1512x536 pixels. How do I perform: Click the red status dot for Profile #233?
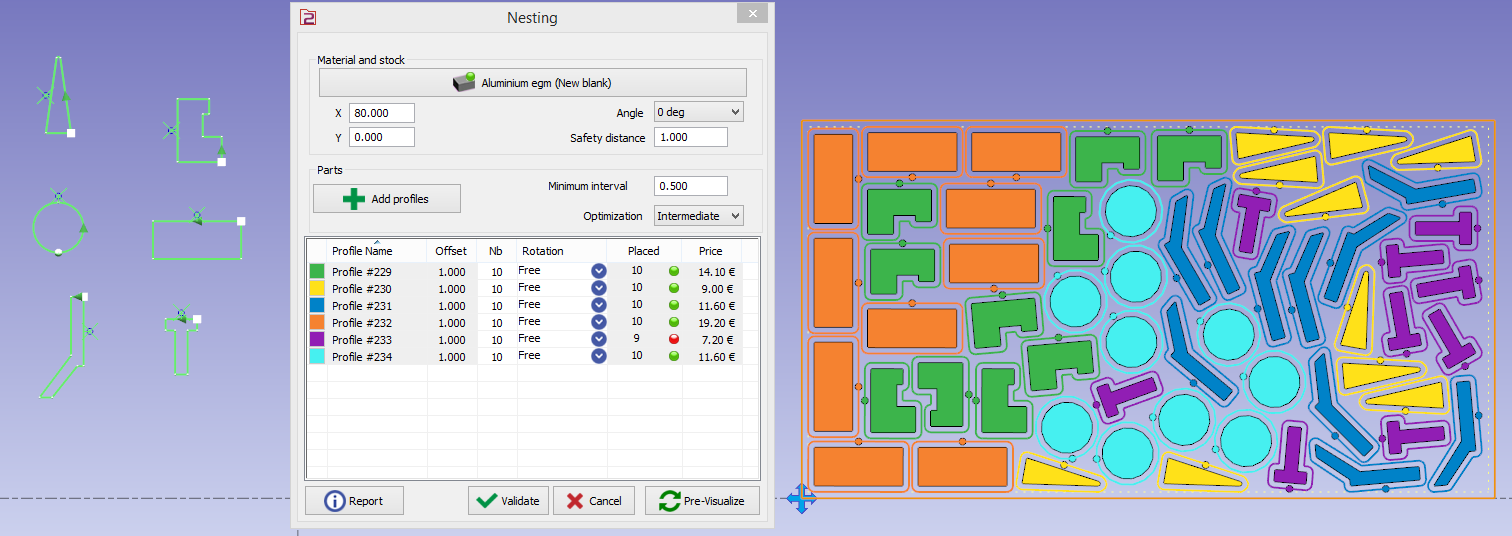click(x=674, y=339)
